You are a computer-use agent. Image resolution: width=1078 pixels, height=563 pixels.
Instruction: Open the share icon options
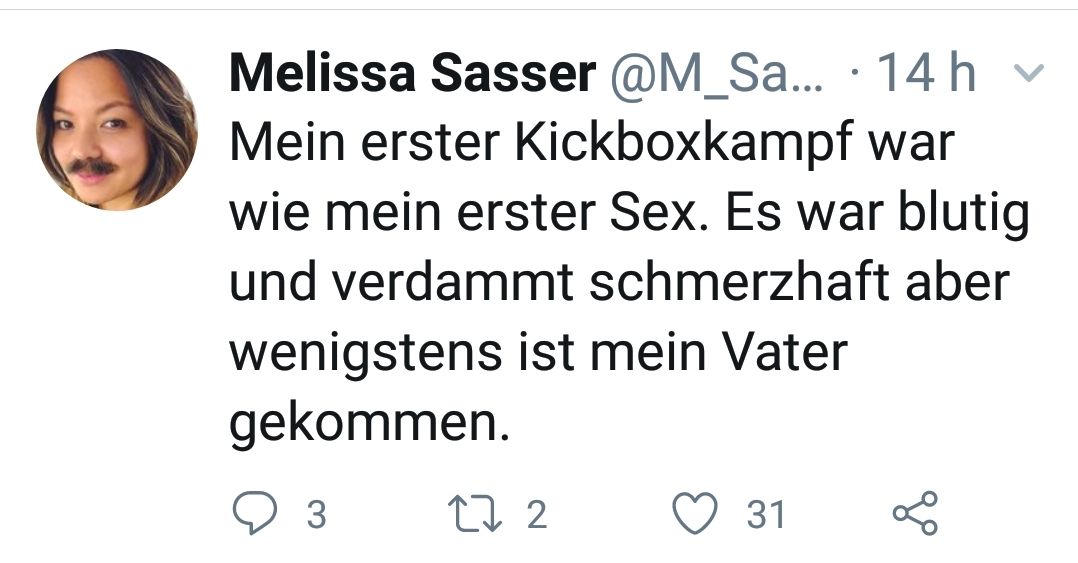click(x=915, y=514)
